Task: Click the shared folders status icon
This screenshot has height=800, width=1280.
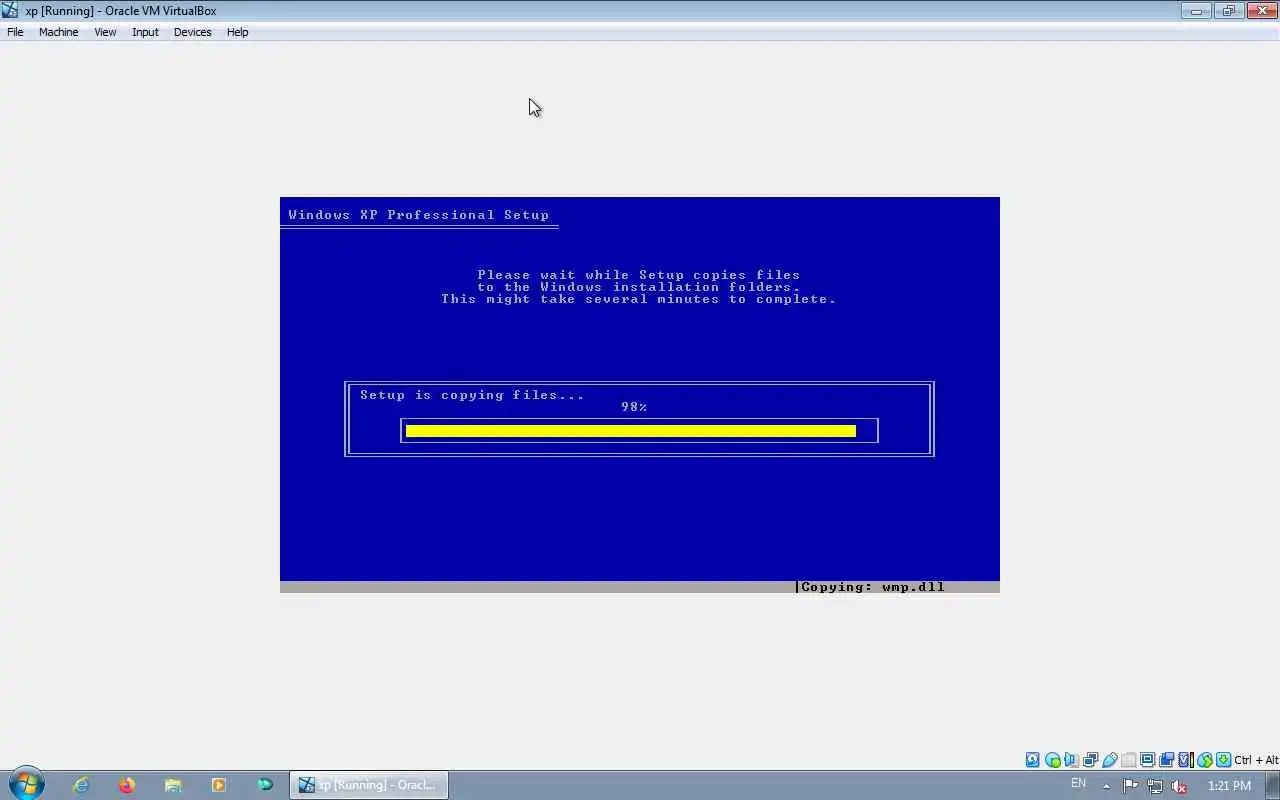Action: pyautogui.click(x=1128, y=760)
